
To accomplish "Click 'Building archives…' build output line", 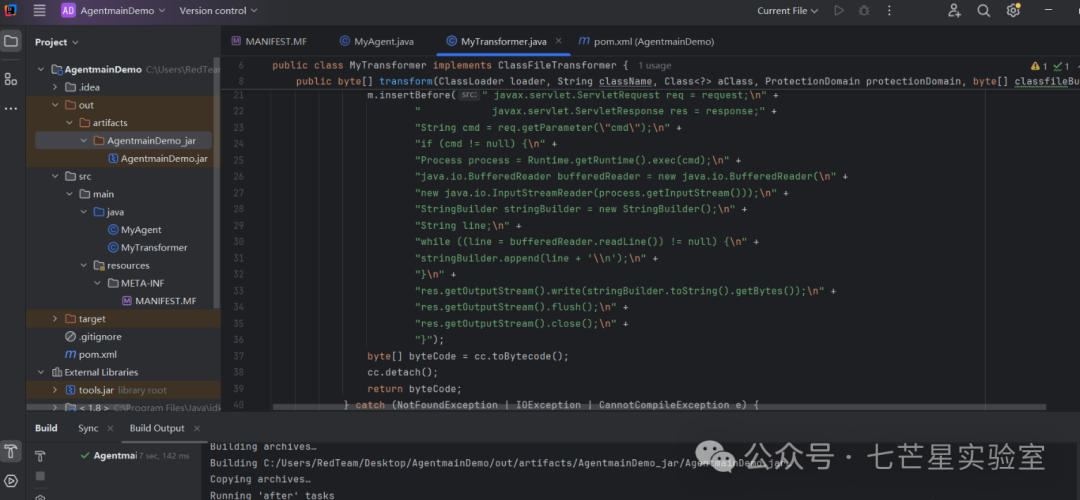I will [264, 446].
